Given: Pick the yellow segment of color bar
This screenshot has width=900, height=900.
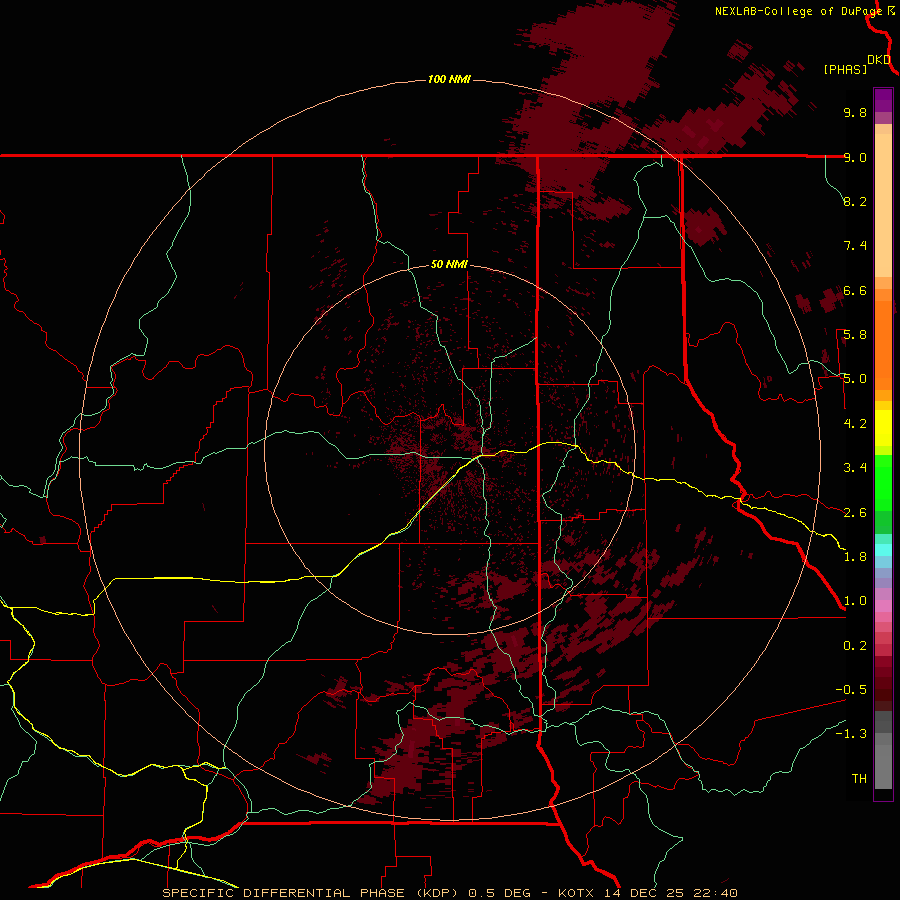Looking at the screenshot, I should [883, 428].
